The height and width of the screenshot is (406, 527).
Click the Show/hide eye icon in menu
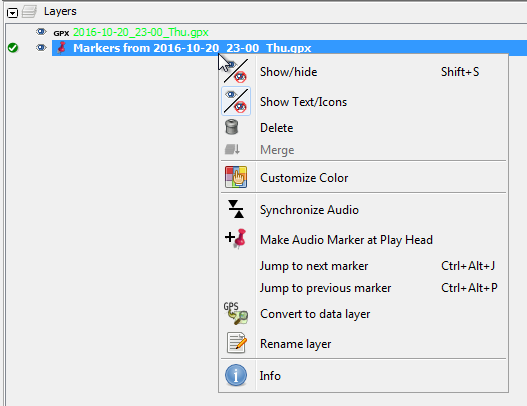pos(236,71)
